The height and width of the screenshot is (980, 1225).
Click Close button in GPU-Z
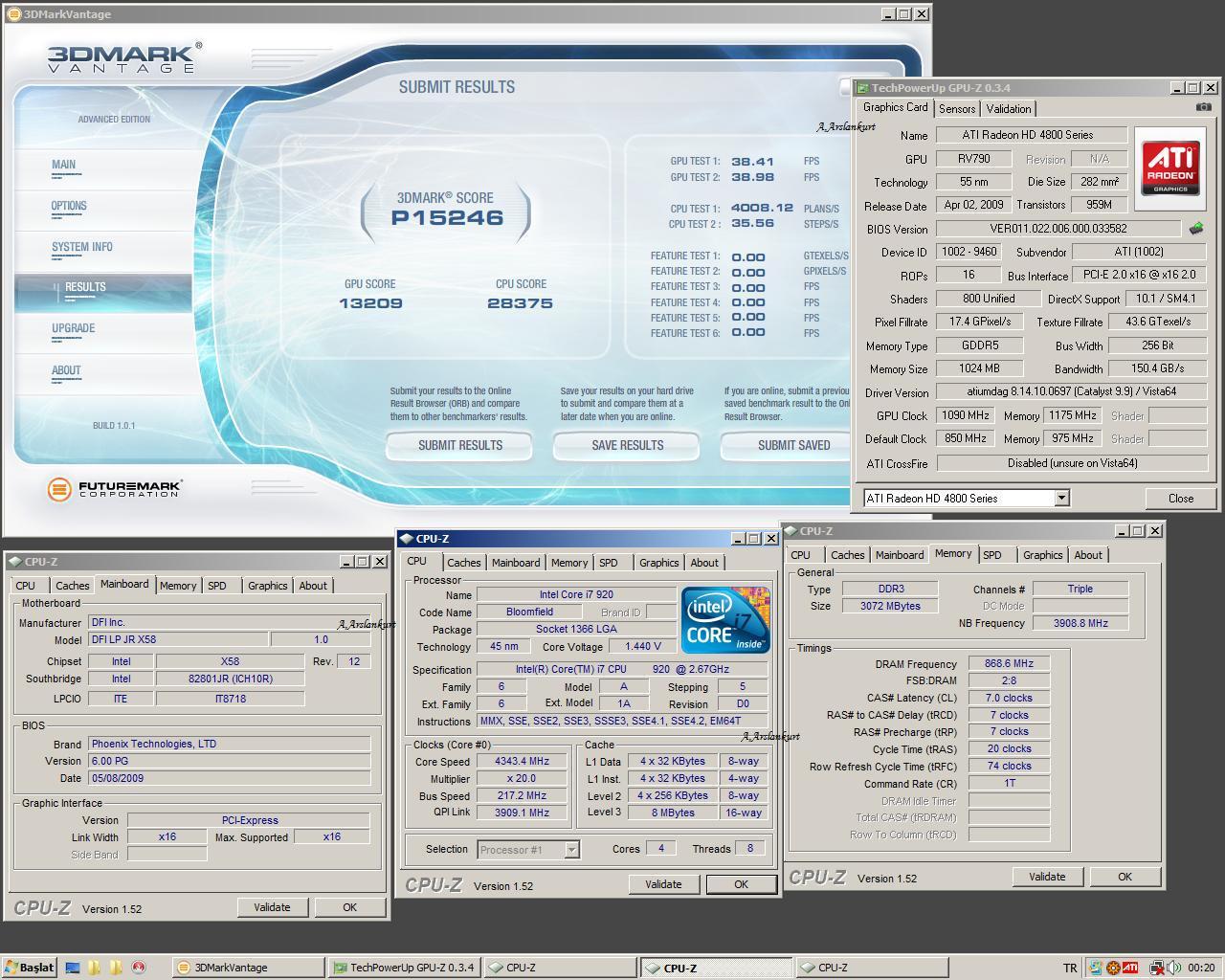(1181, 498)
